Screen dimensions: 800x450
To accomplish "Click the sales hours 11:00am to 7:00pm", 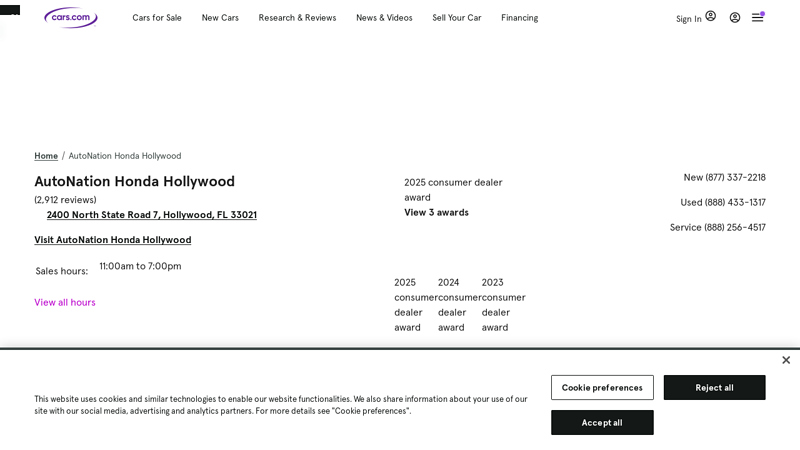I will (x=140, y=266).
